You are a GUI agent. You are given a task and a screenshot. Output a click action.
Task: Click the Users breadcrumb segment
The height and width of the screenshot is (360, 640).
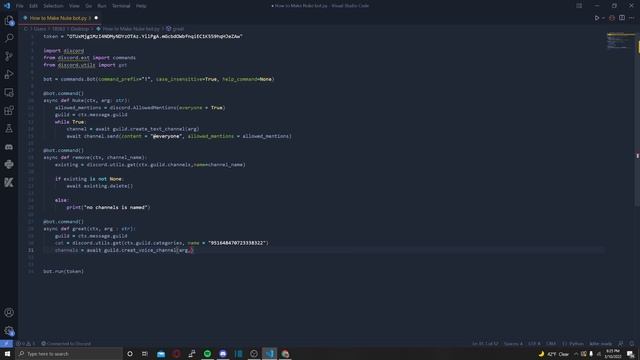[40, 29]
